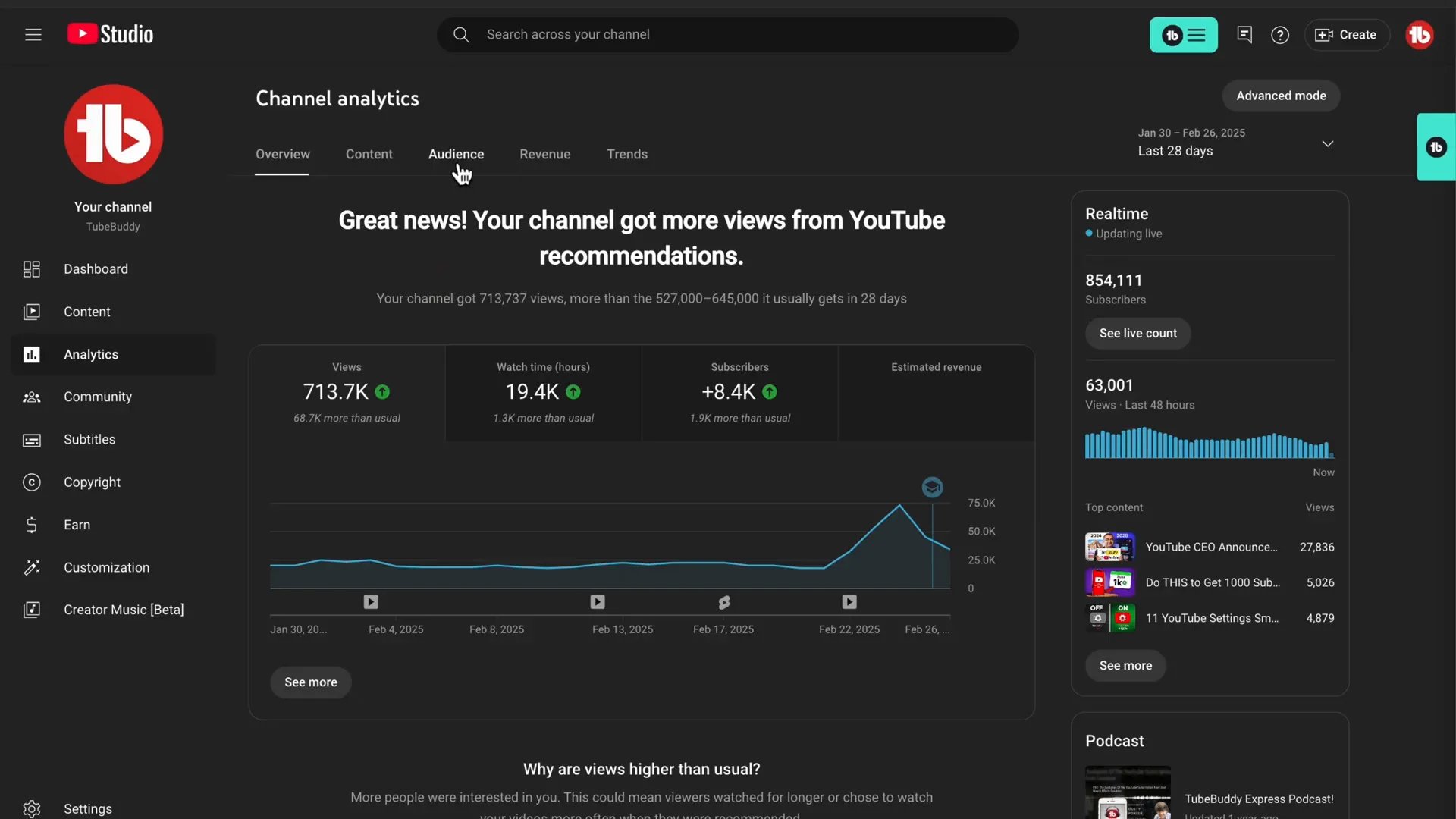Click the search magnifier icon
The image size is (1456, 819).
click(x=462, y=34)
